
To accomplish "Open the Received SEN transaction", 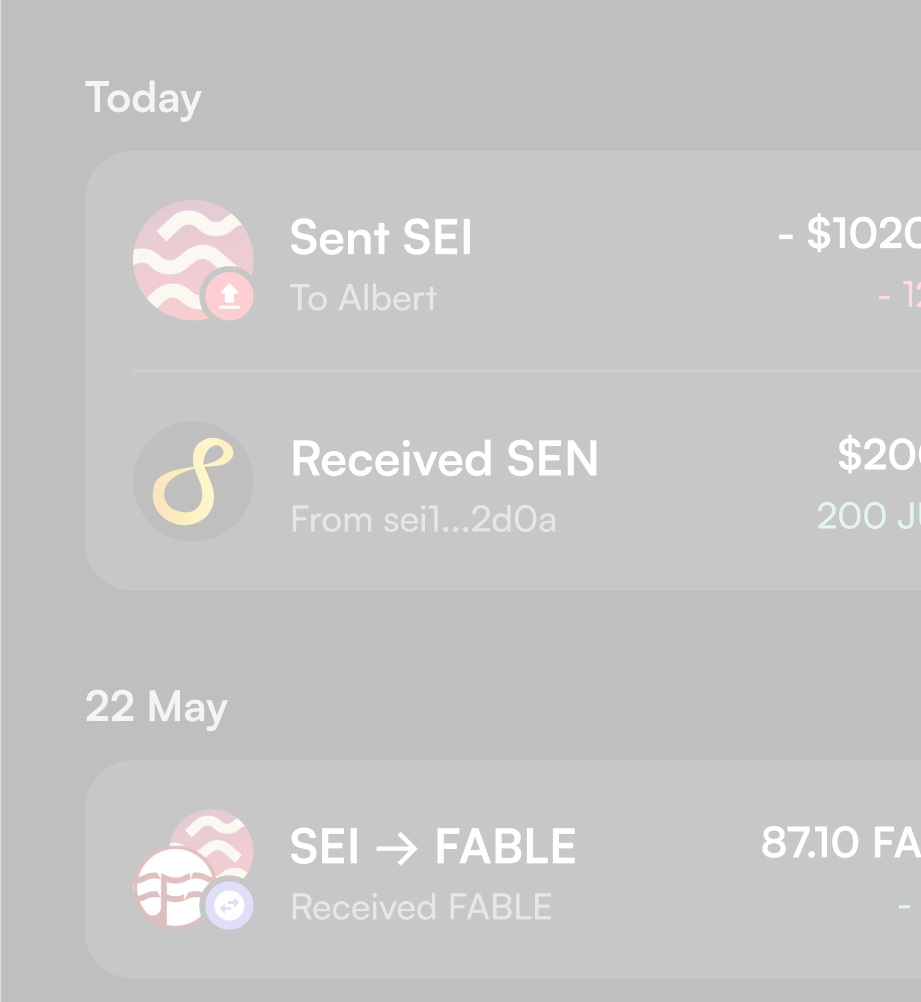I will pos(444,459).
